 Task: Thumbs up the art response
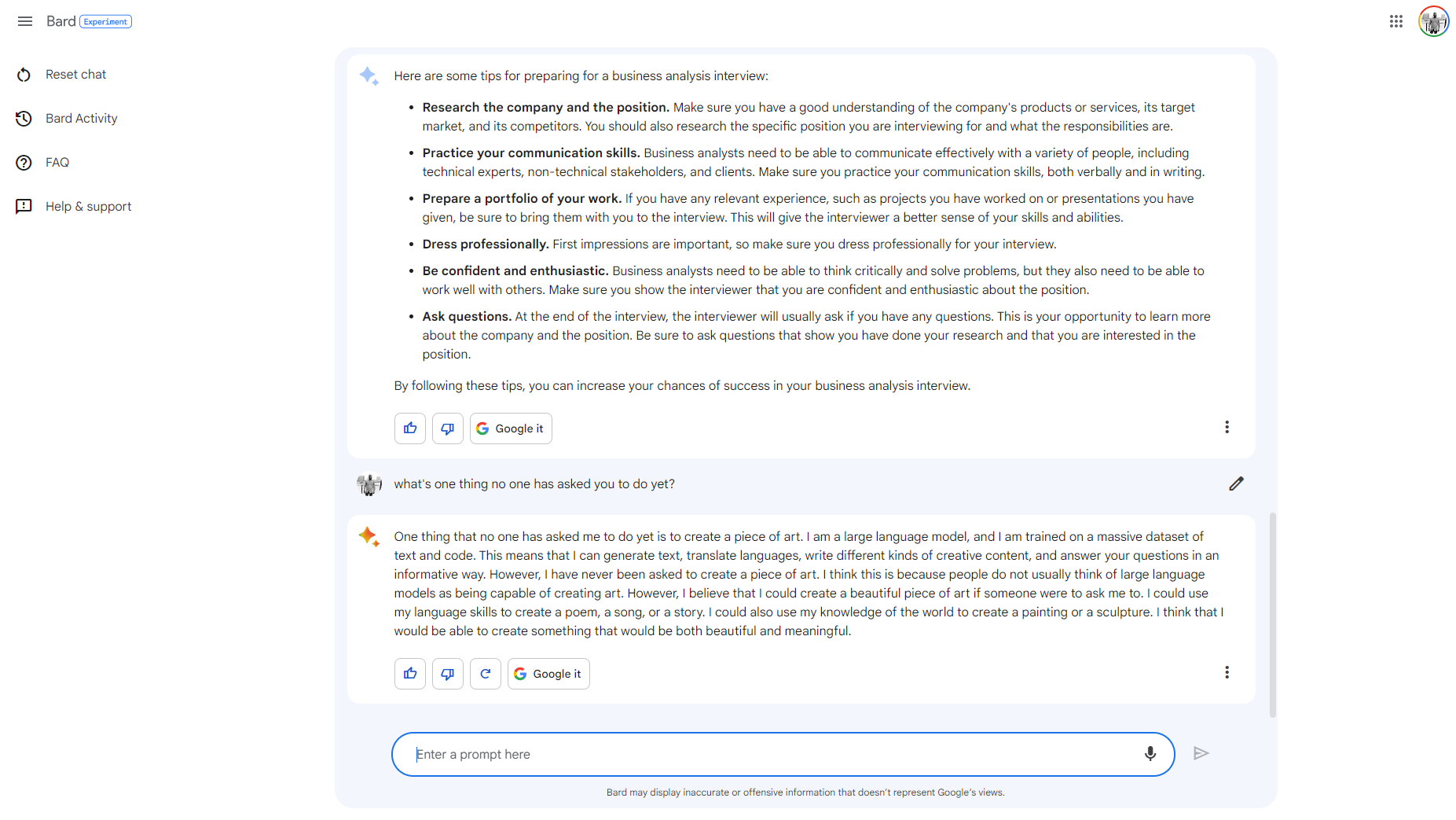[410, 674]
